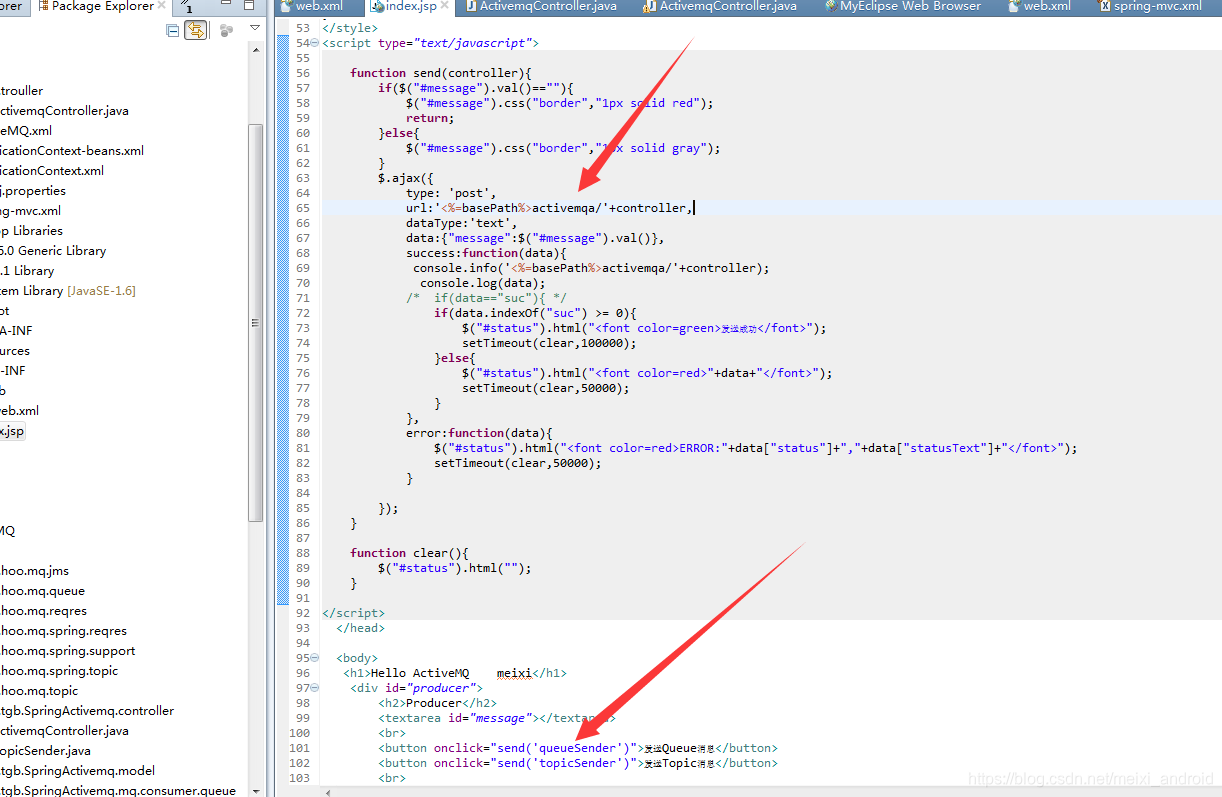1222x797 pixels.
Task: Click the 'error:function(data){' line
Action: pos(479,433)
